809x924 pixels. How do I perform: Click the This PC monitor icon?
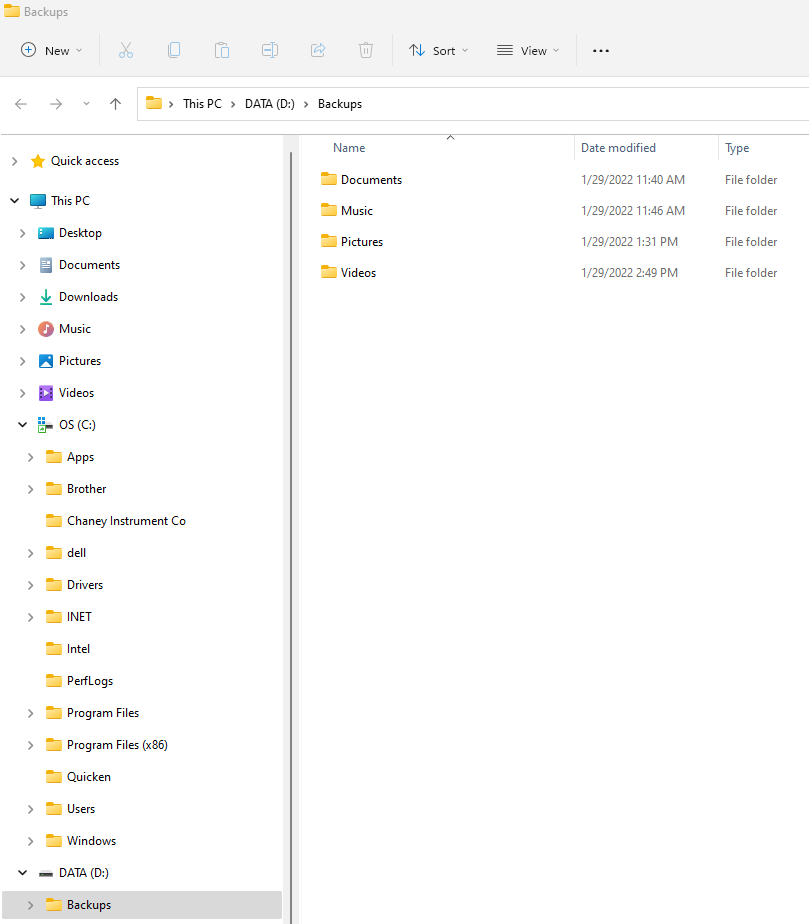coord(38,201)
